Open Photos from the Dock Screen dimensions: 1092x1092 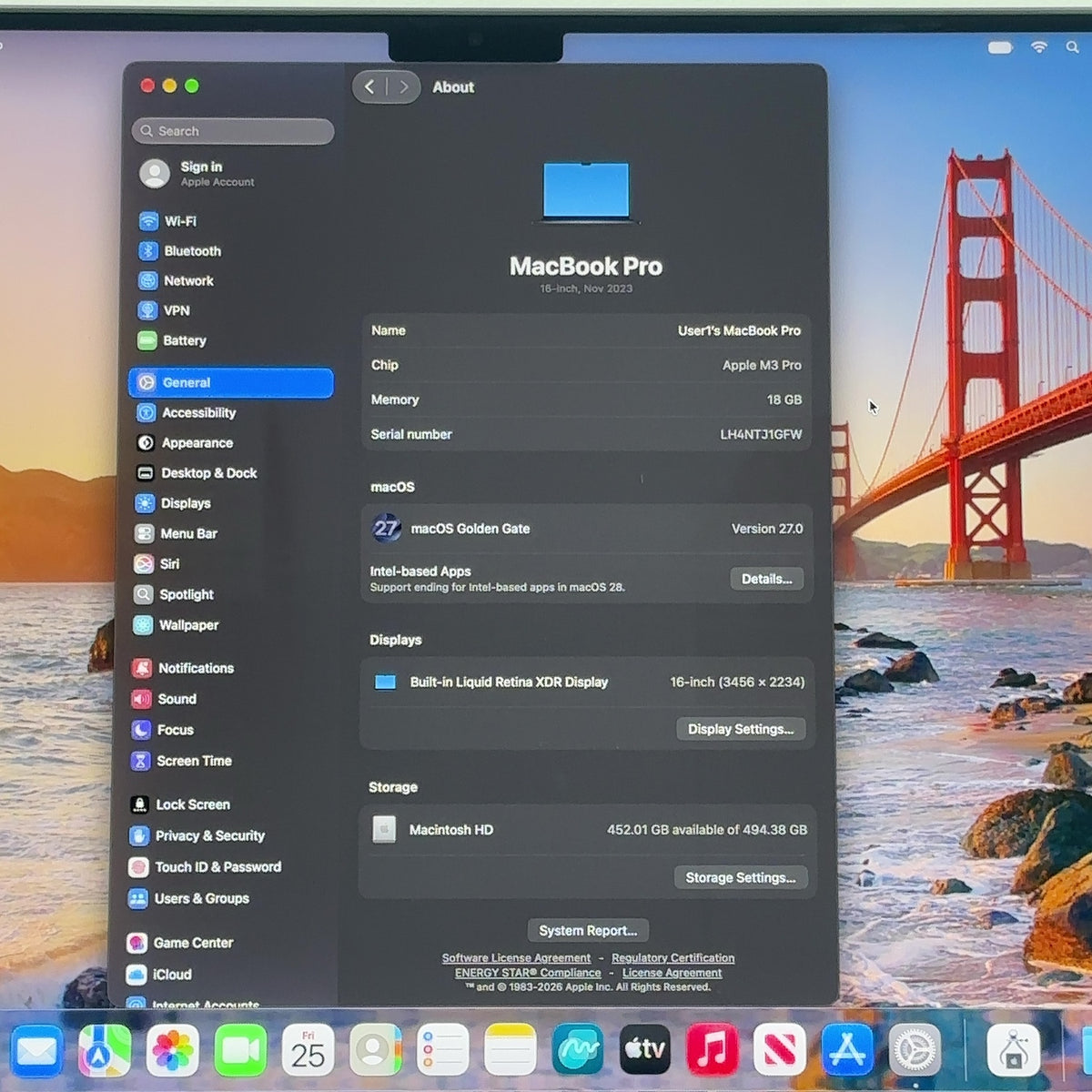click(172, 1051)
